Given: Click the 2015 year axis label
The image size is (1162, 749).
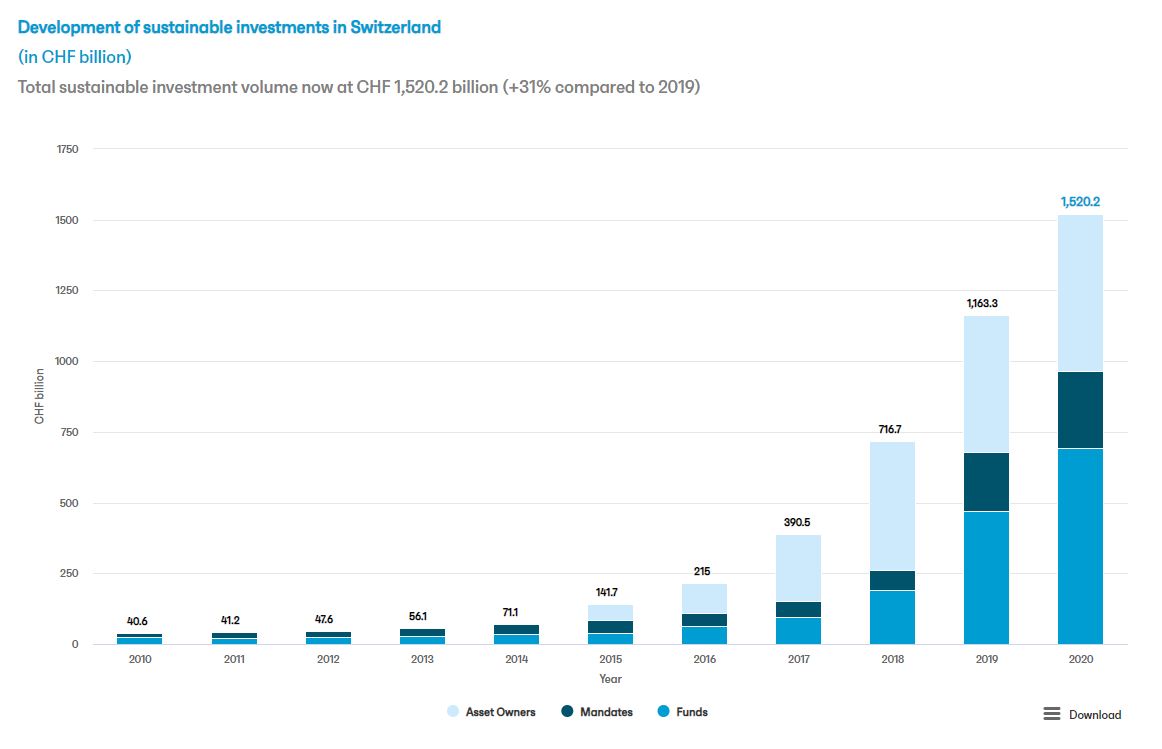Looking at the screenshot, I should [x=610, y=658].
